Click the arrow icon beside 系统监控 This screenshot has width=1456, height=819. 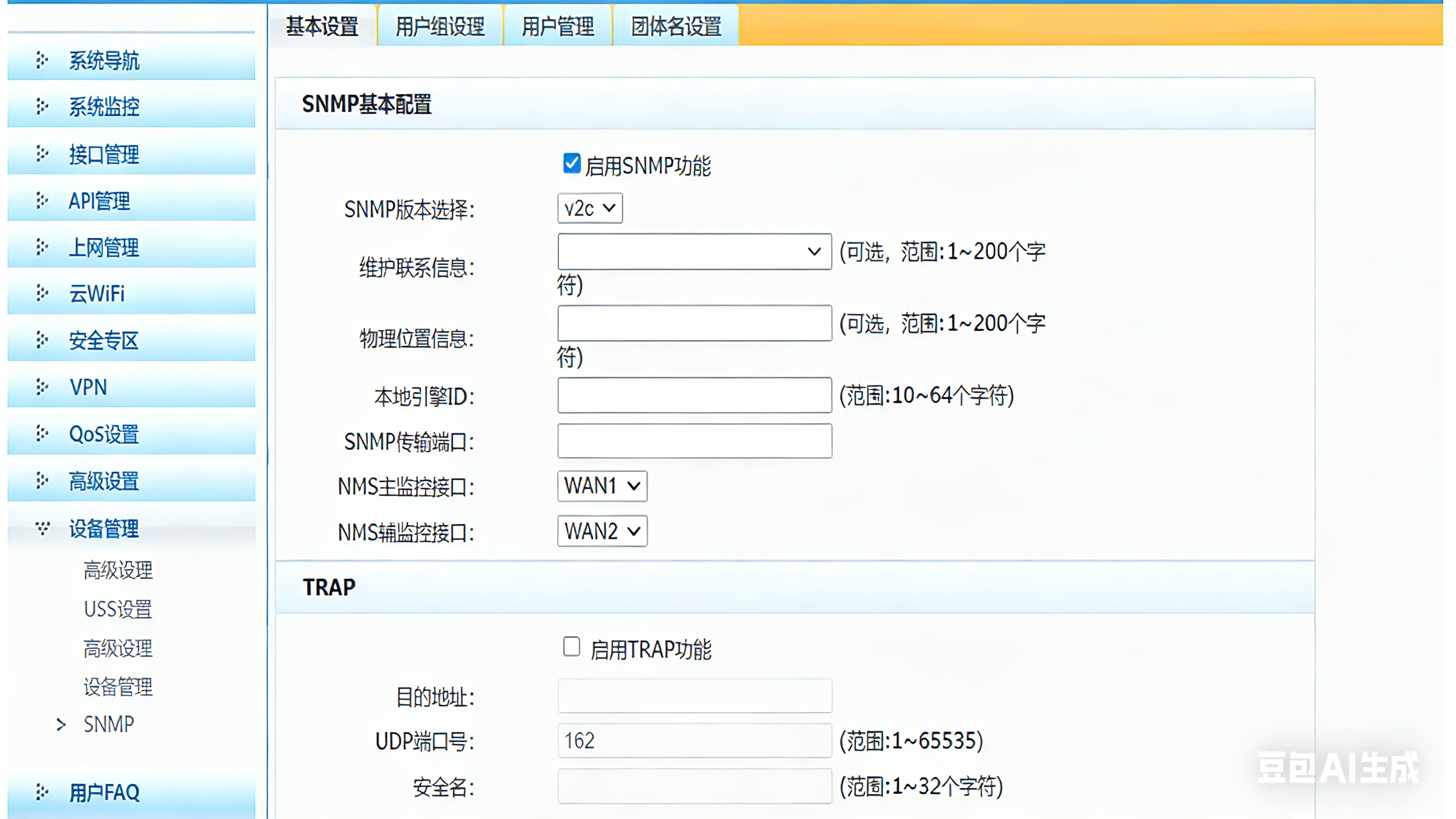coord(41,106)
